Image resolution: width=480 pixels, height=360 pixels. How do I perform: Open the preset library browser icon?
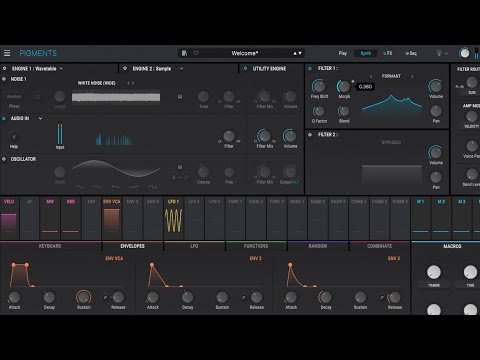click(184, 53)
